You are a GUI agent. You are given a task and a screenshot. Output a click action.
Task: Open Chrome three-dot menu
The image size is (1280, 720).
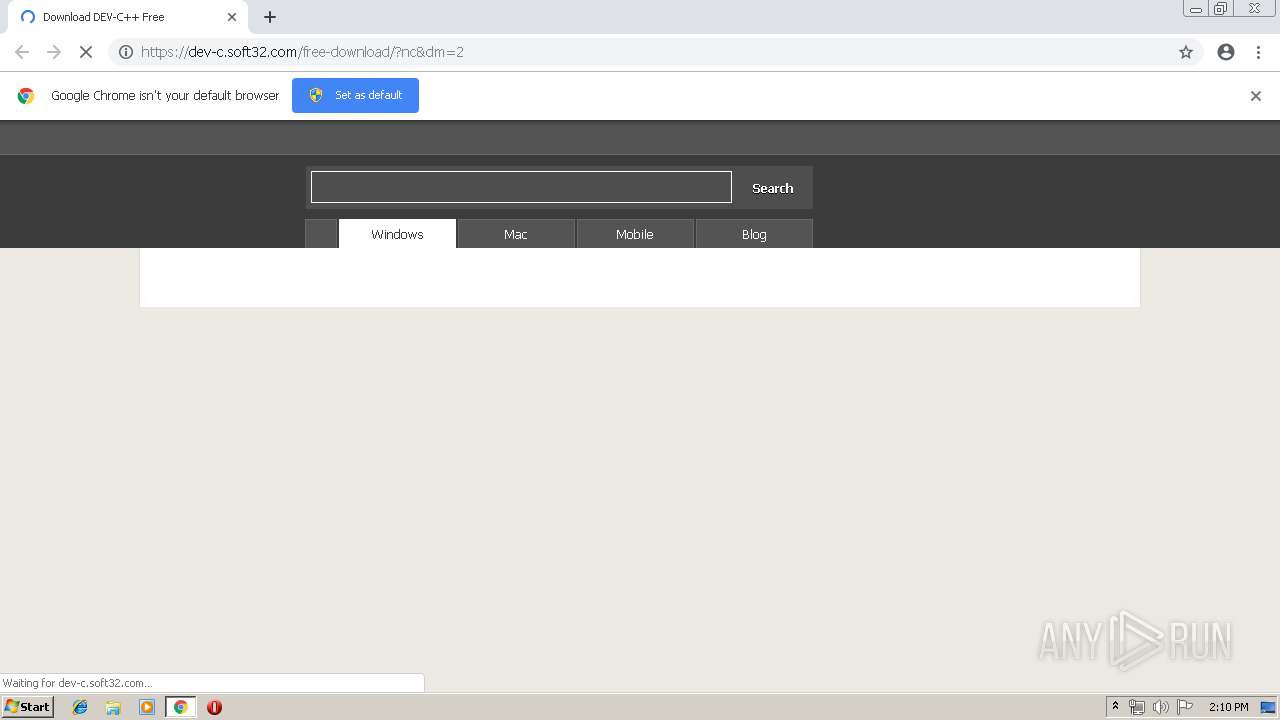pyautogui.click(x=1258, y=52)
